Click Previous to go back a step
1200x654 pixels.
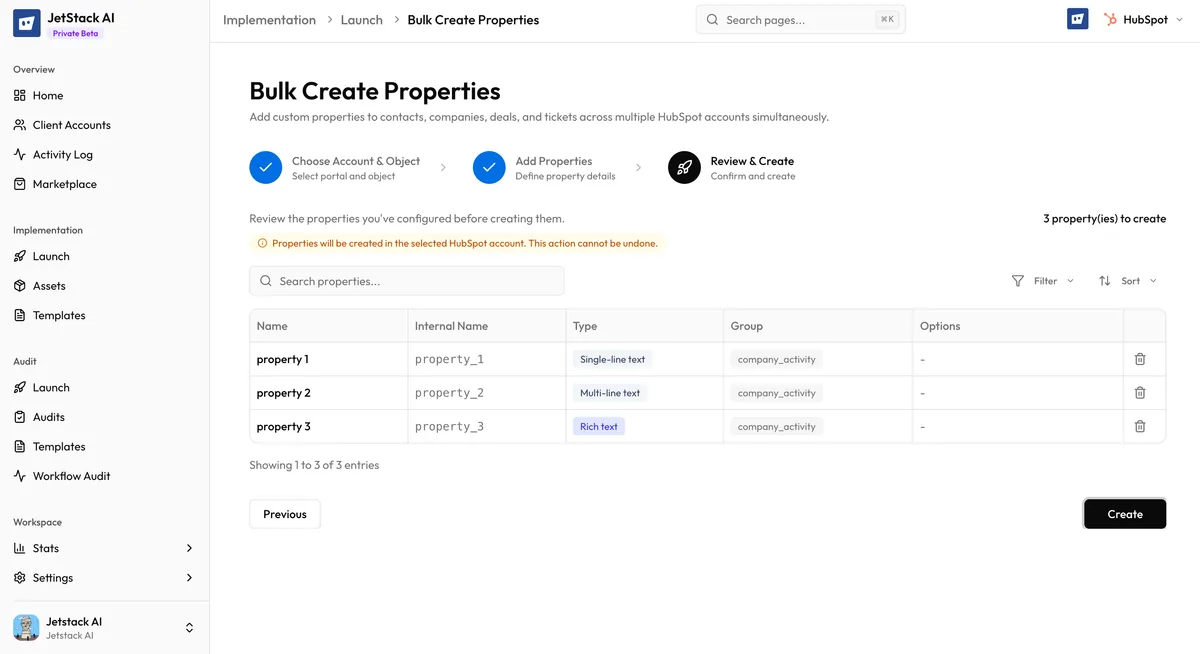284,513
